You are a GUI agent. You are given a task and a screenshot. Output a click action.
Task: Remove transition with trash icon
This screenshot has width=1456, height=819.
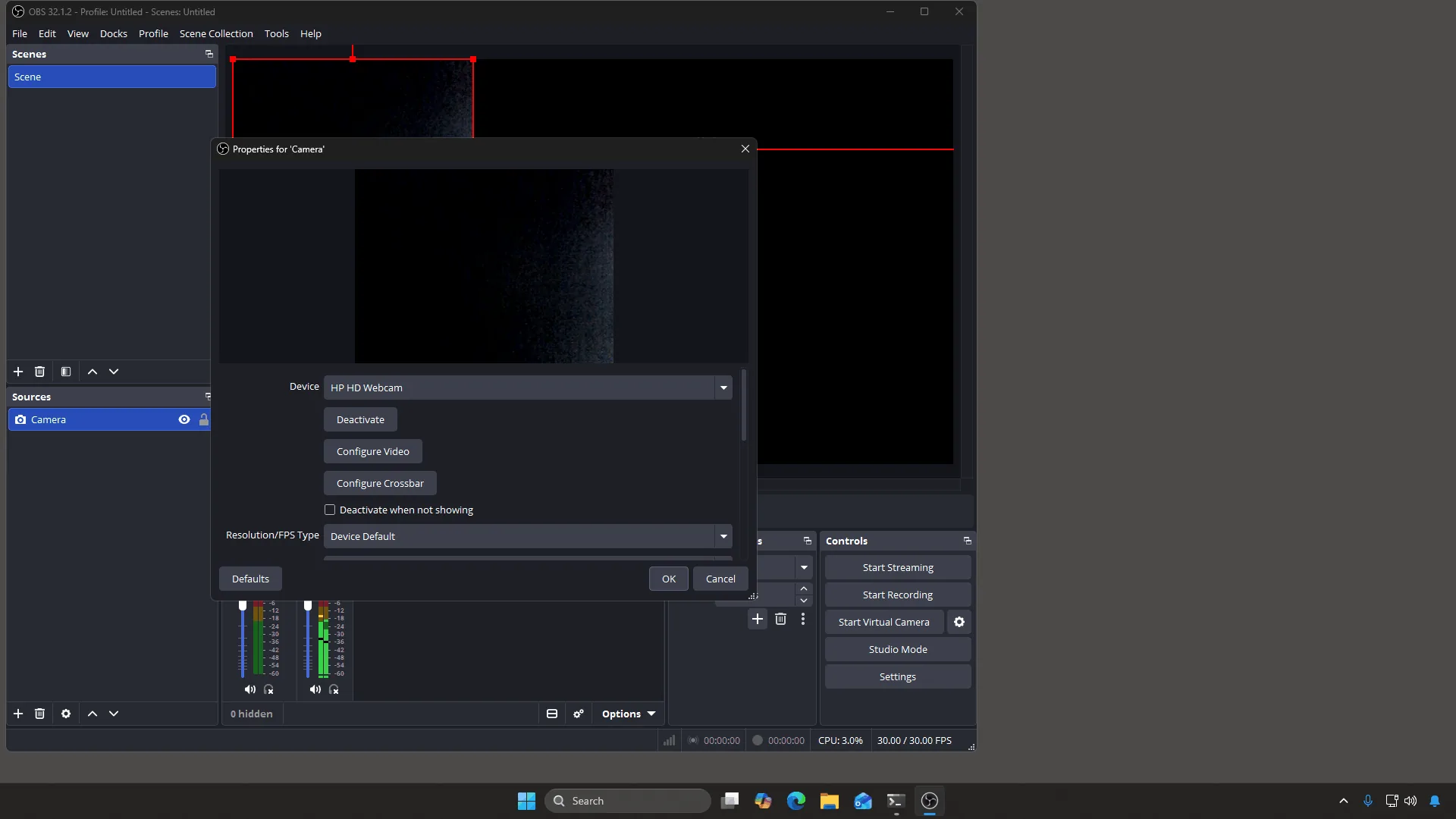tap(780, 620)
